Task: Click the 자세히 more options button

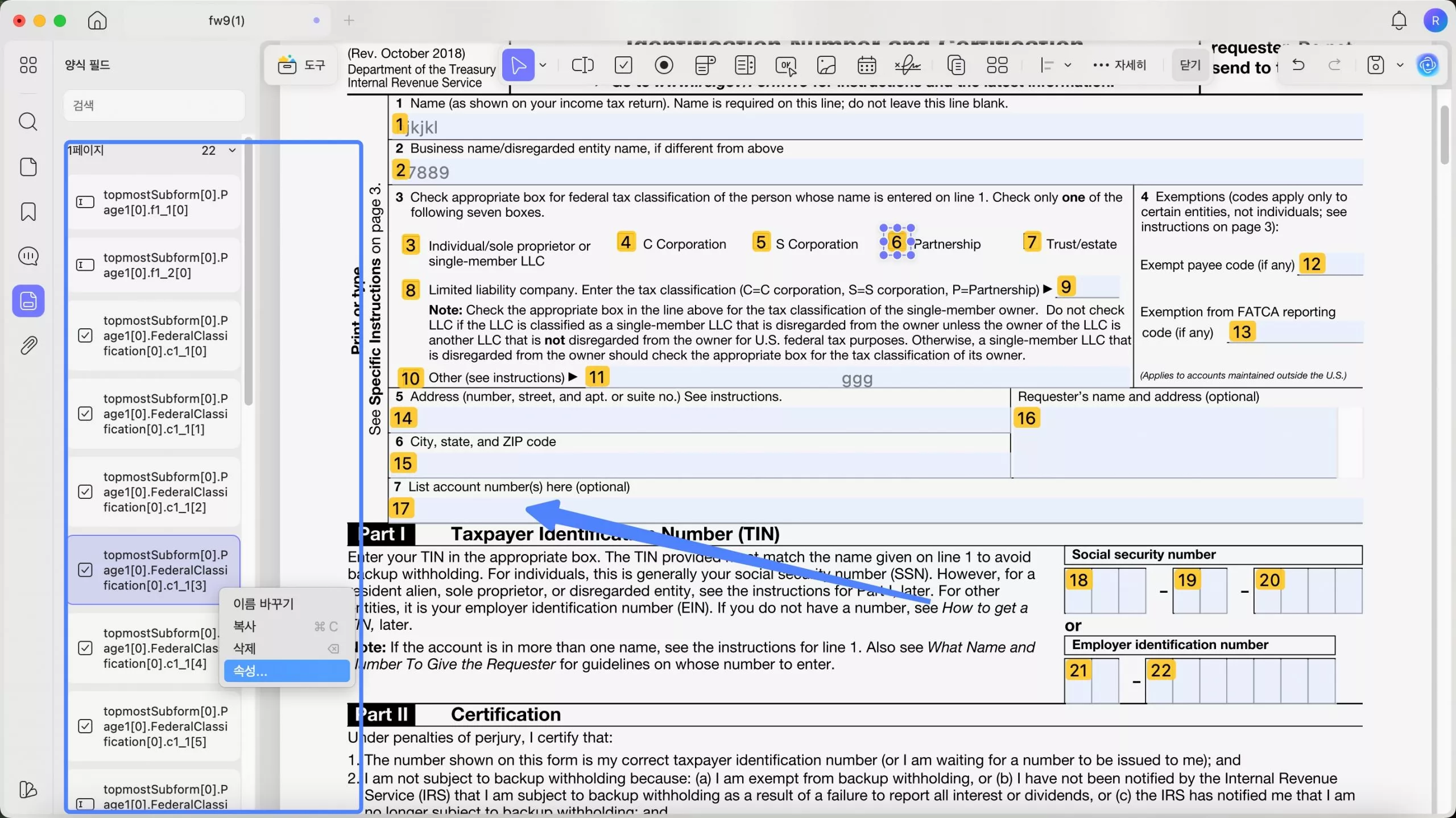Action: [x=1119, y=65]
